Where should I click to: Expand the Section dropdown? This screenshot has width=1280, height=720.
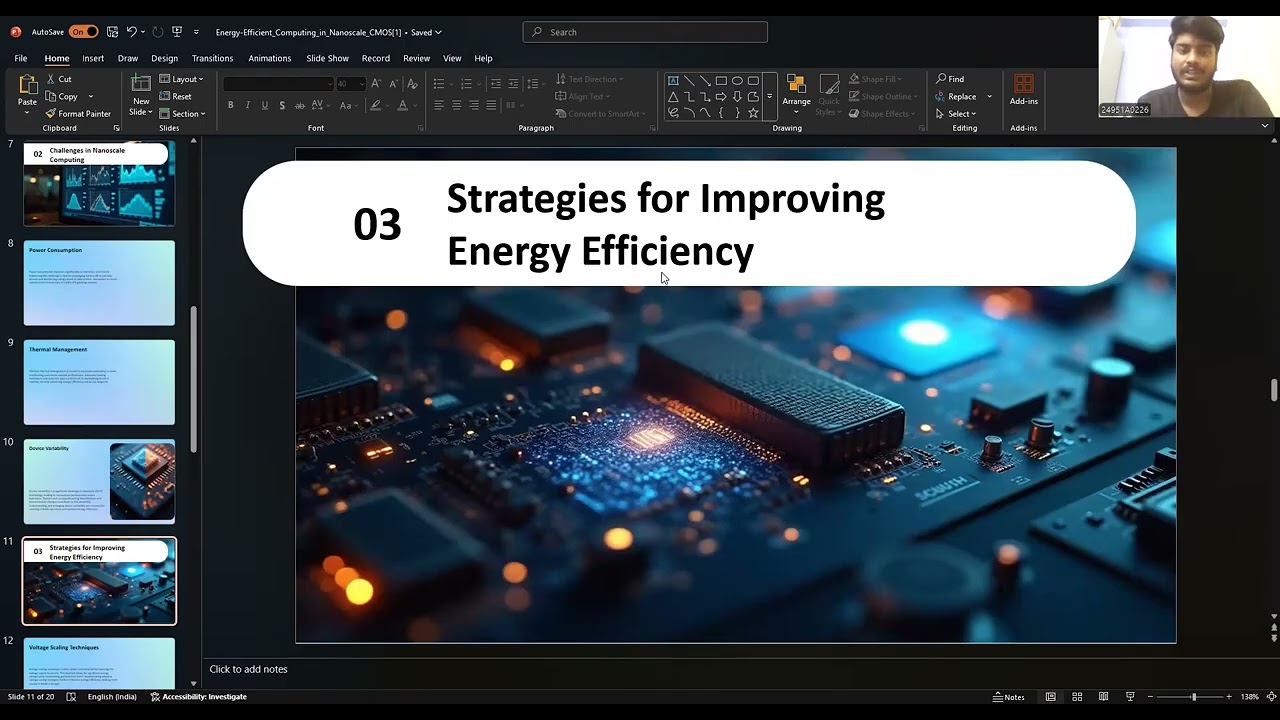(182, 114)
